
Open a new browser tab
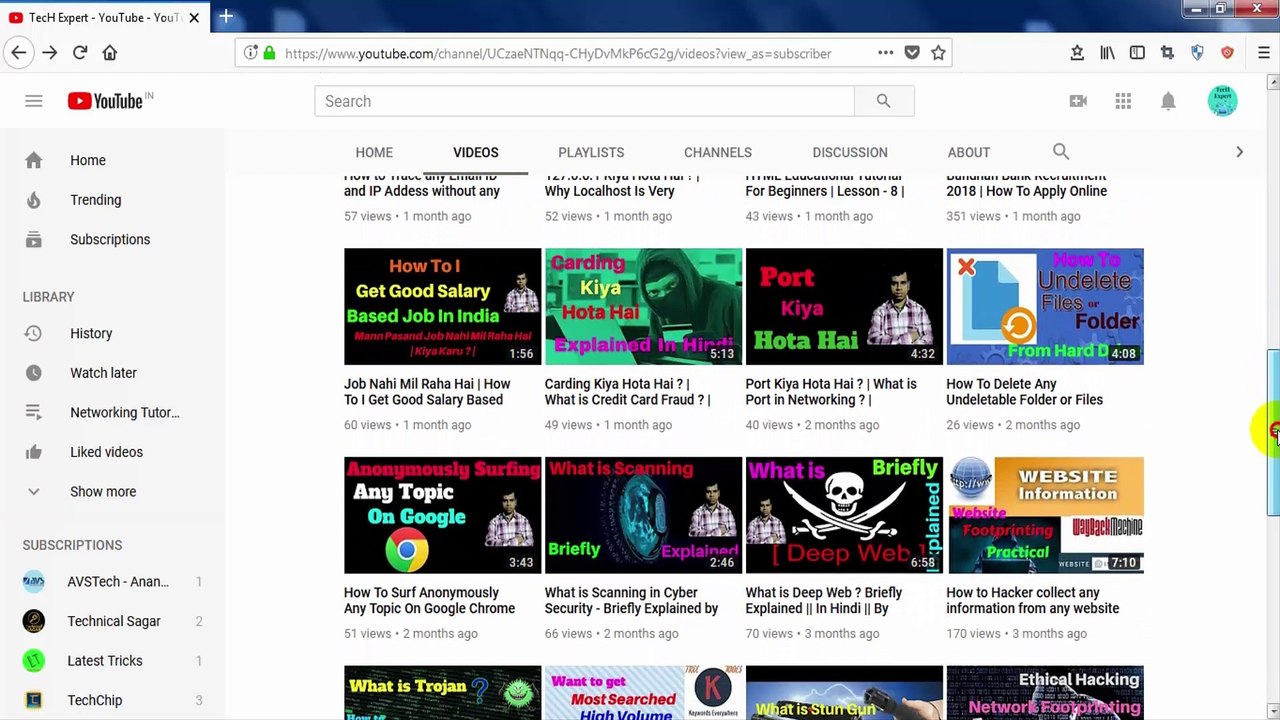226,16
